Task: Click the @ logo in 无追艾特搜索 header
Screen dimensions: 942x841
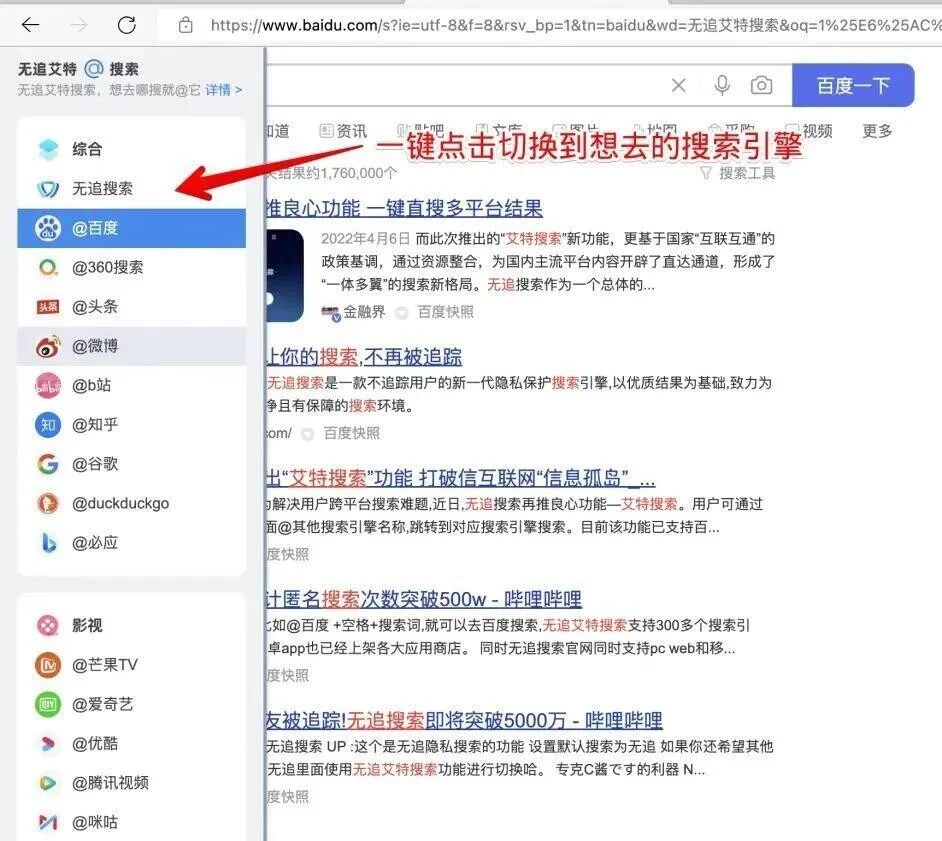Action: 94,69
